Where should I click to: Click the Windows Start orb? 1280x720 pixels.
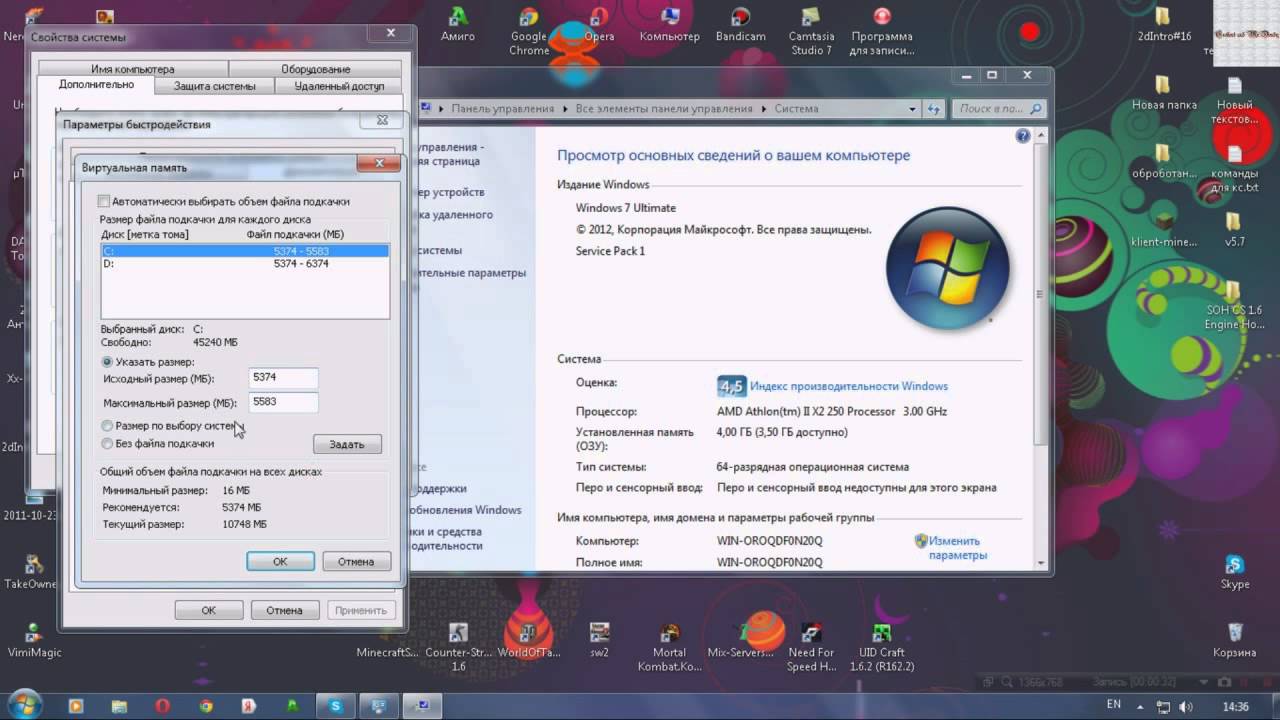coord(27,704)
